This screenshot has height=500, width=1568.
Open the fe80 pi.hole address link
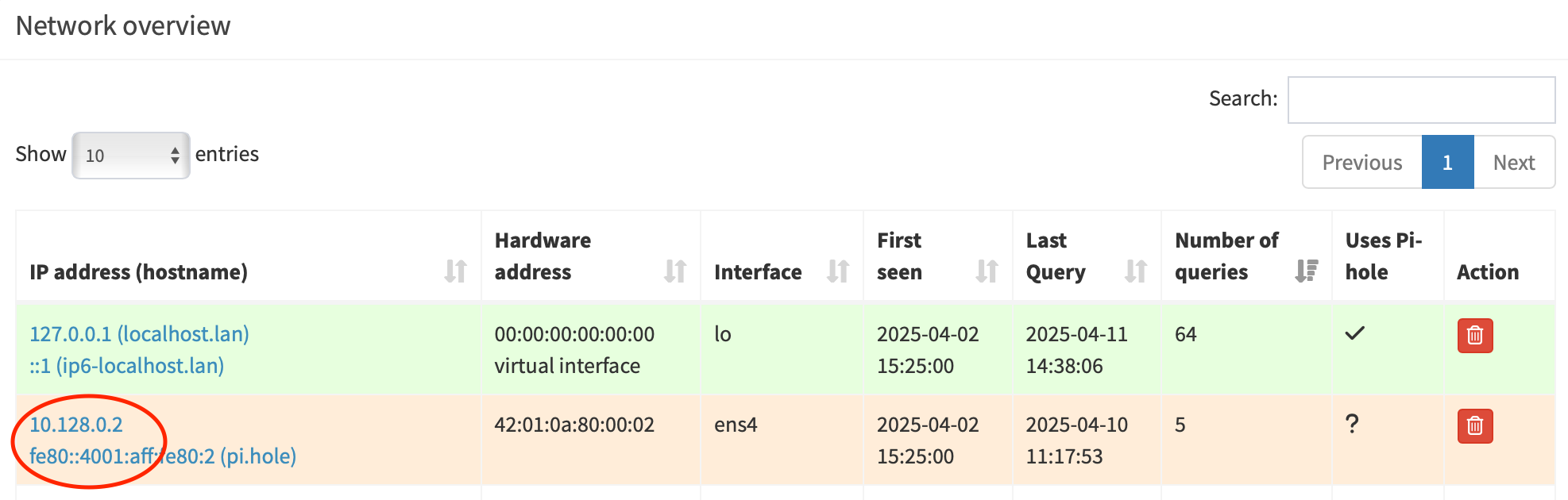point(163,456)
